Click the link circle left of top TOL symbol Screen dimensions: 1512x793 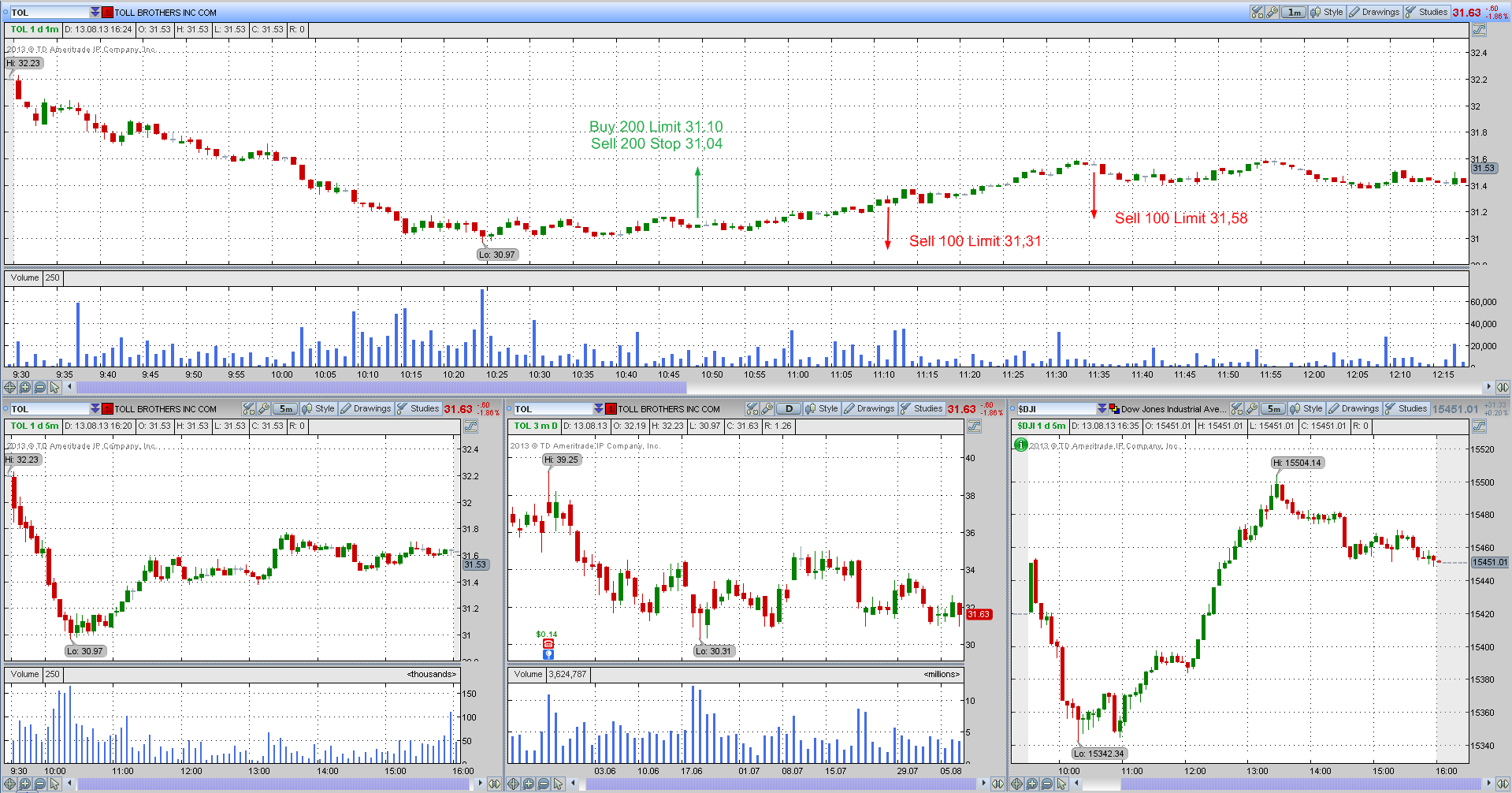point(5,12)
